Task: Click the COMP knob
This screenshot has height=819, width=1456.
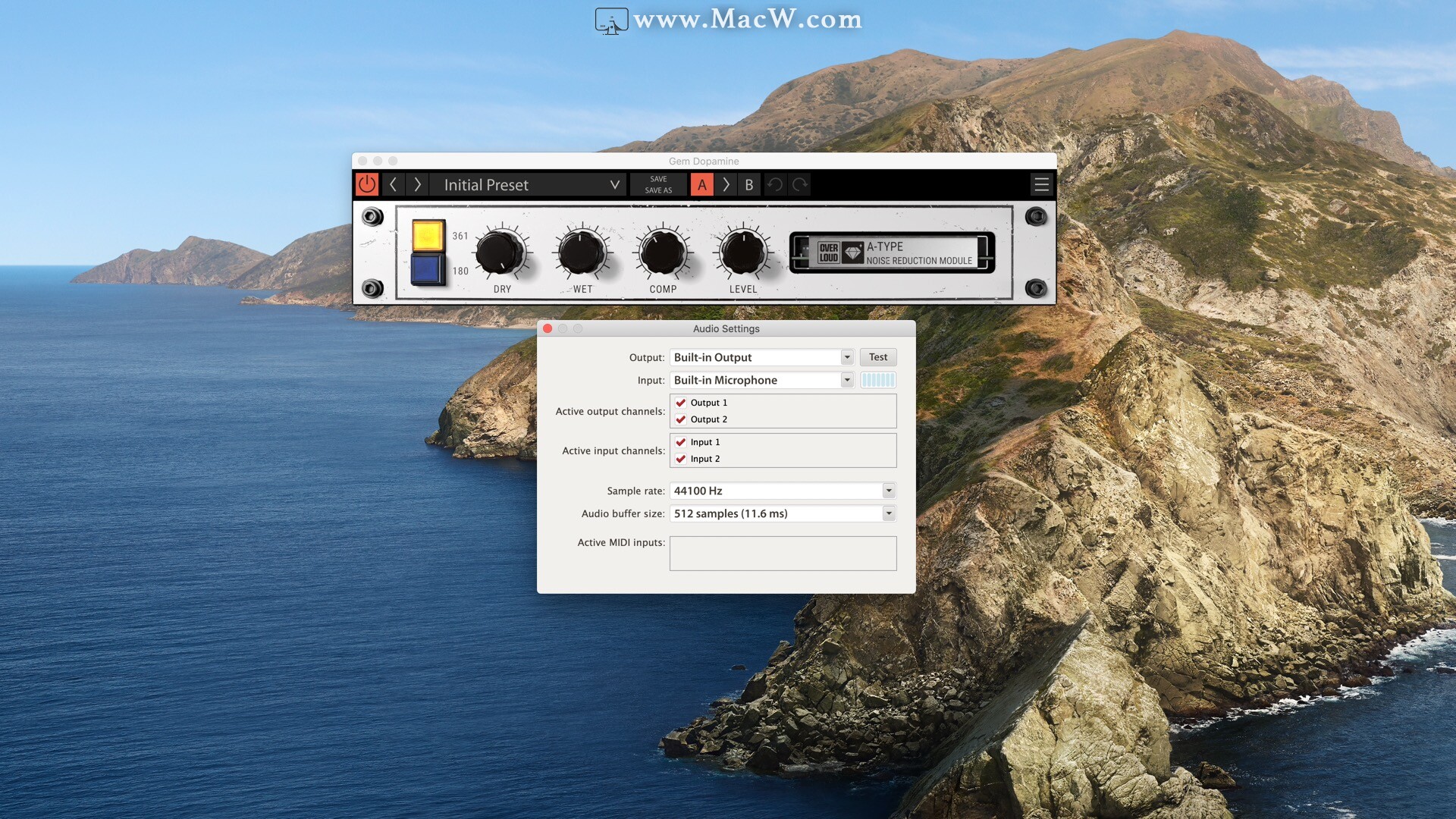Action: (663, 253)
